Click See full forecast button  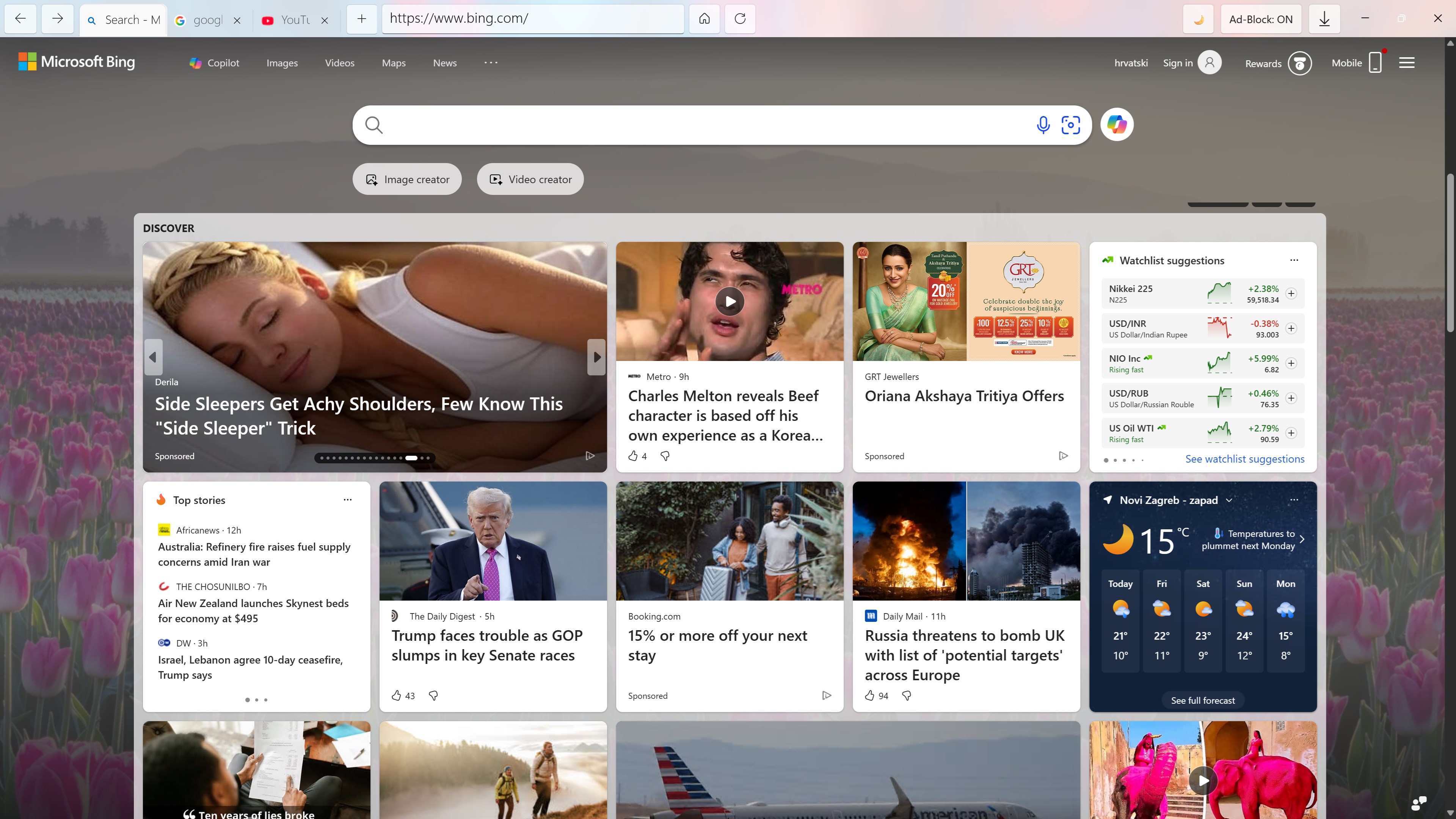point(1203,700)
